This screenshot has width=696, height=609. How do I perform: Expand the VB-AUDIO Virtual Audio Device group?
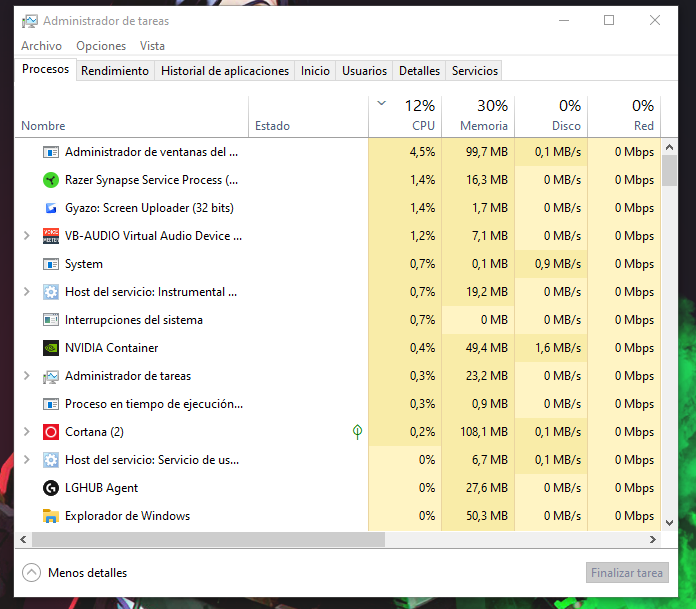(27, 236)
